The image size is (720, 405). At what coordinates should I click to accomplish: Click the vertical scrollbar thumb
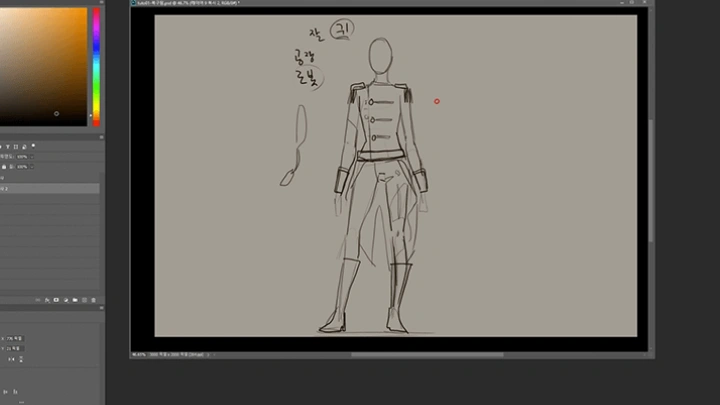[651, 180]
